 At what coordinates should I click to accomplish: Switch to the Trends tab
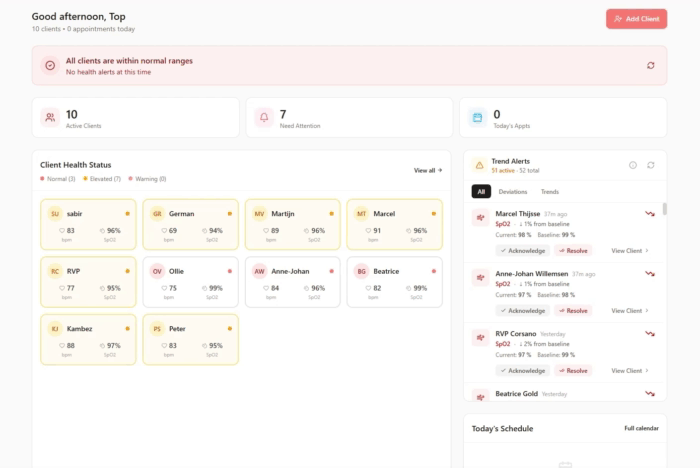tap(550, 191)
